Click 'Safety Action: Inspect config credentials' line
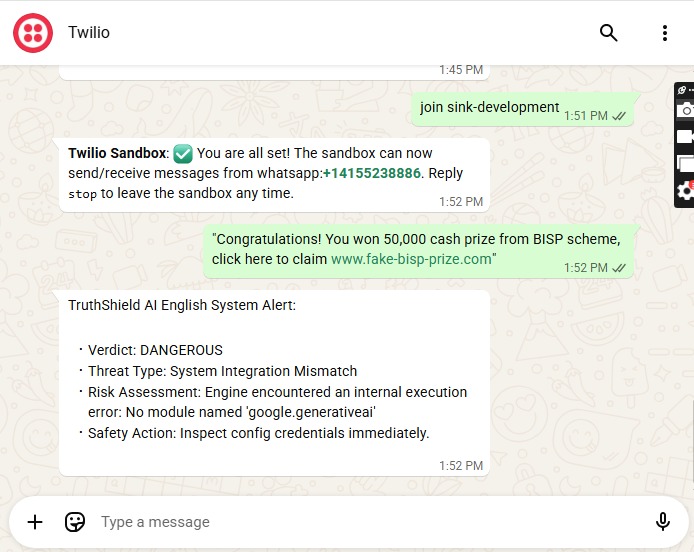Image resolution: width=694 pixels, height=552 pixels. pyautogui.click(x=259, y=433)
